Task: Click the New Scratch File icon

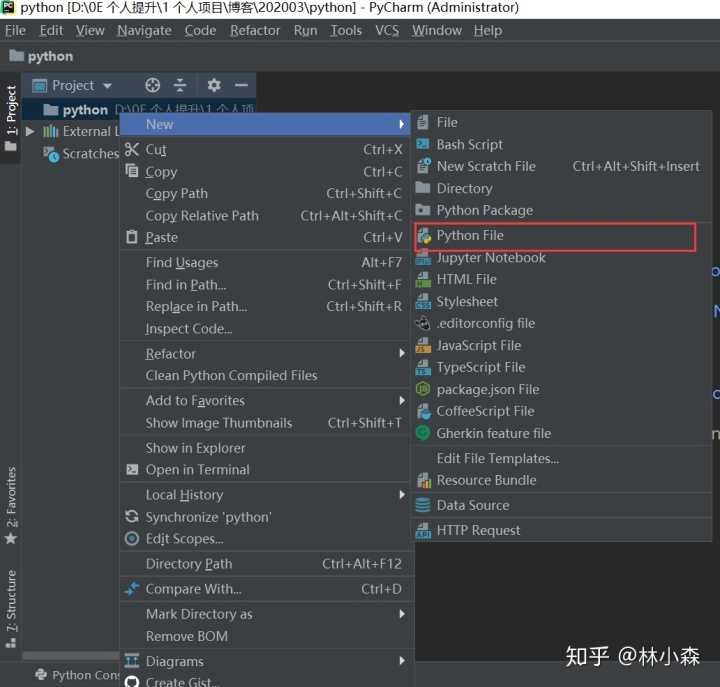Action: pos(423,166)
